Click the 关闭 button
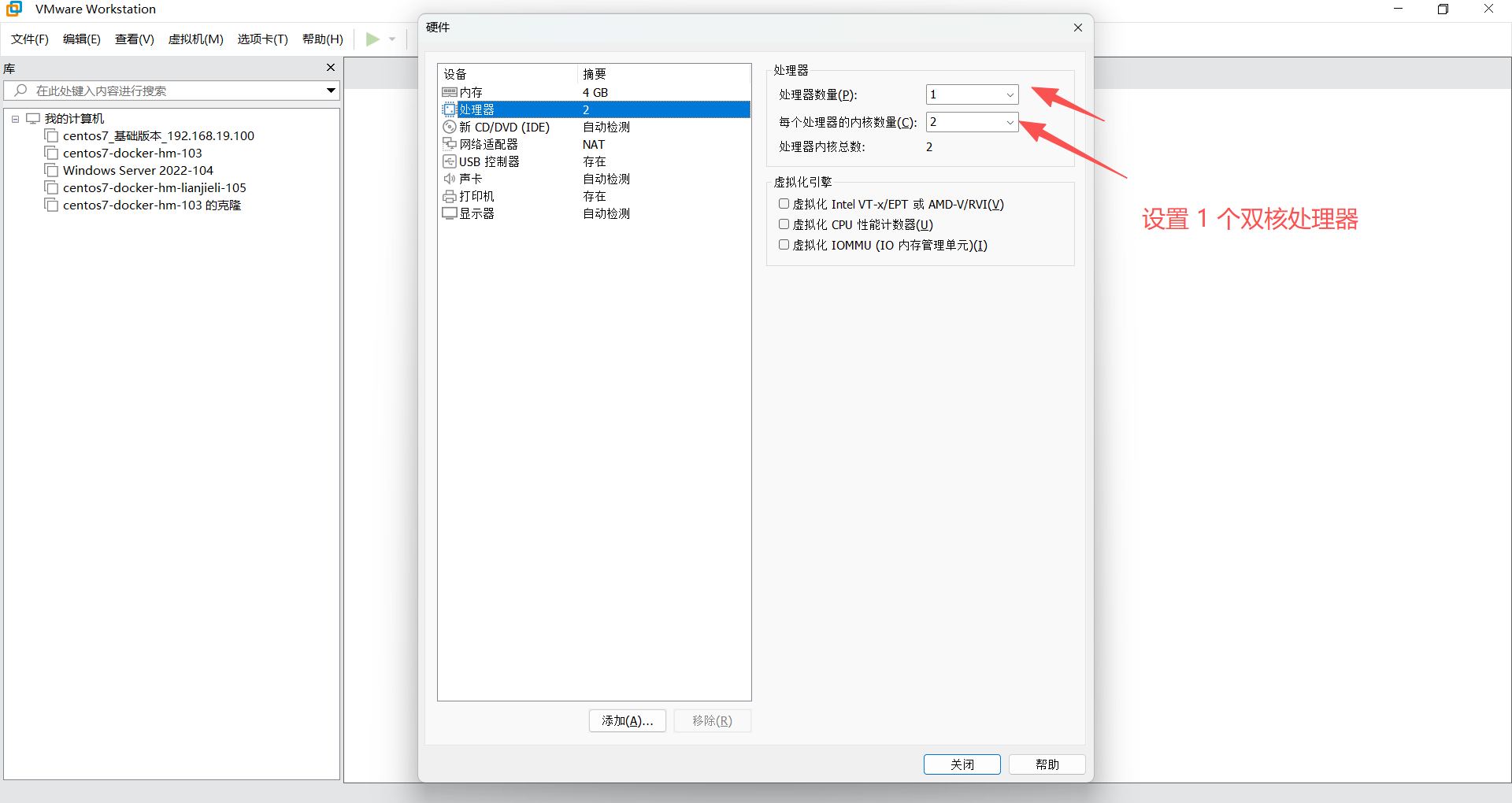 pos(962,764)
